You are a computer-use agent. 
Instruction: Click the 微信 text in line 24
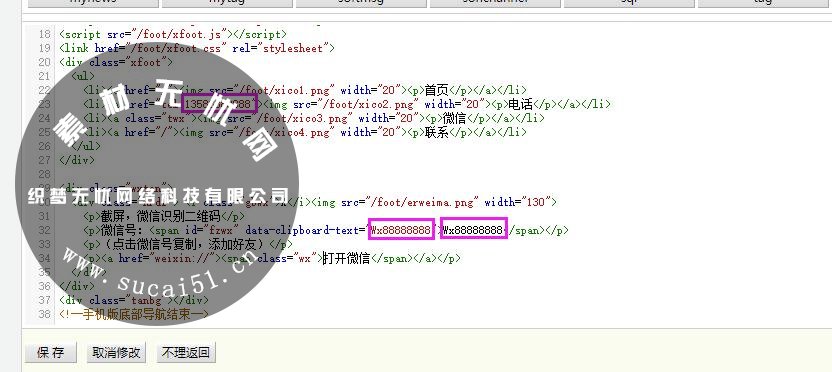[454, 118]
